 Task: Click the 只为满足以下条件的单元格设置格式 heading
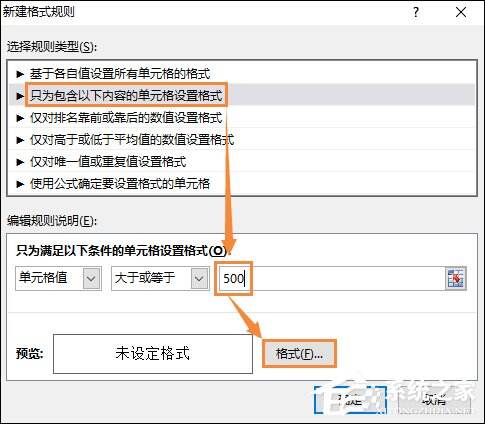coord(124,251)
